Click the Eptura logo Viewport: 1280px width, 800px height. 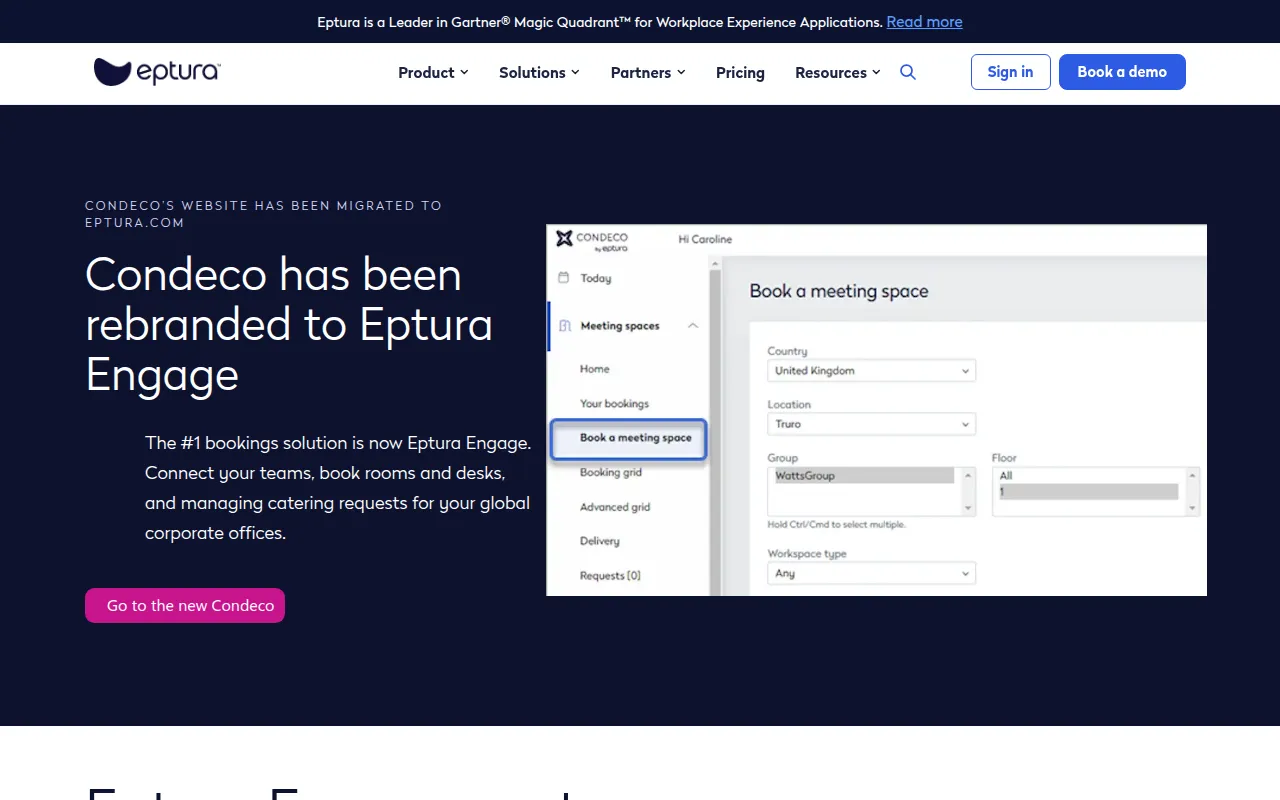tap(157, 72)
